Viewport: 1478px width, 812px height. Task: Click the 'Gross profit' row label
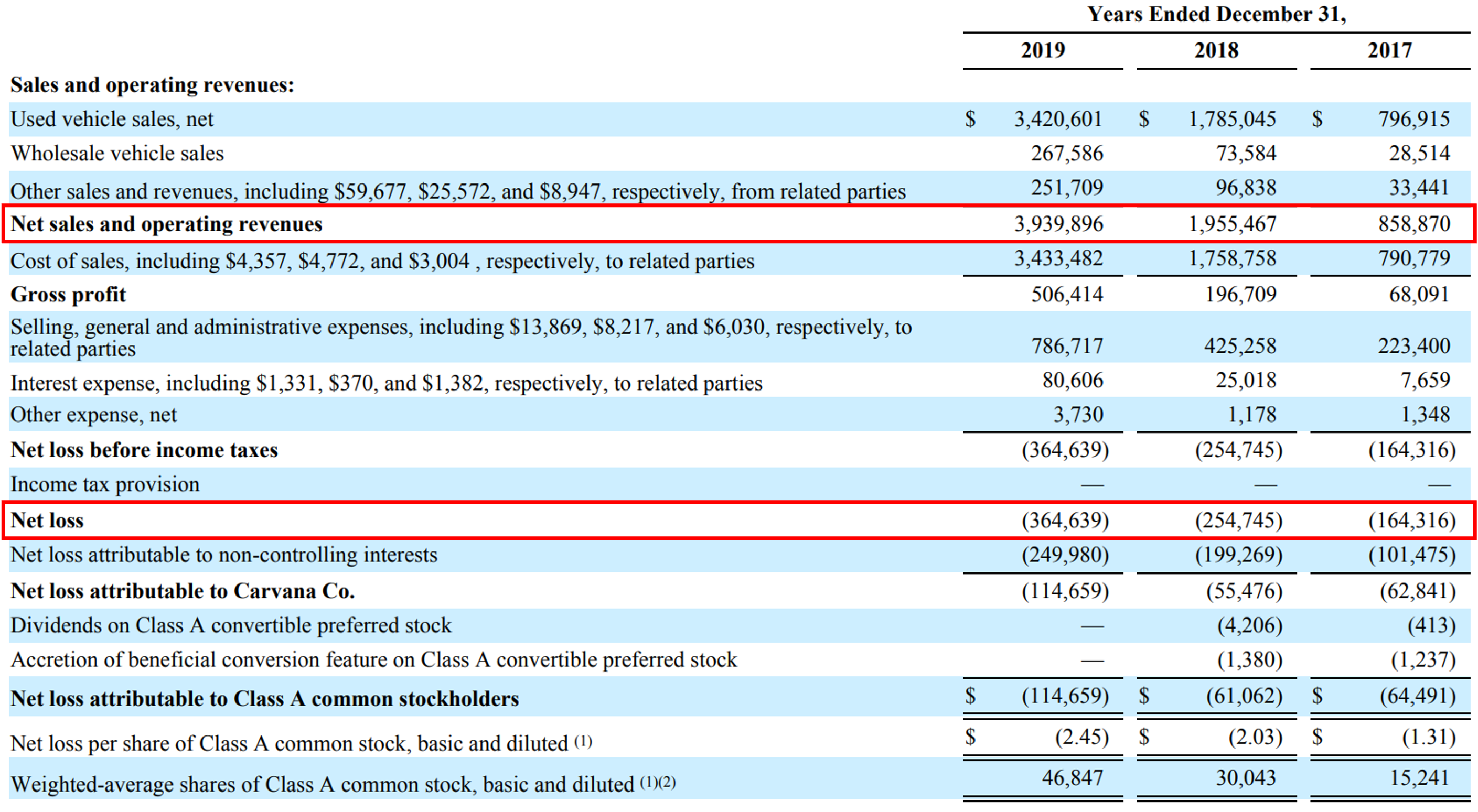[68, 295]
